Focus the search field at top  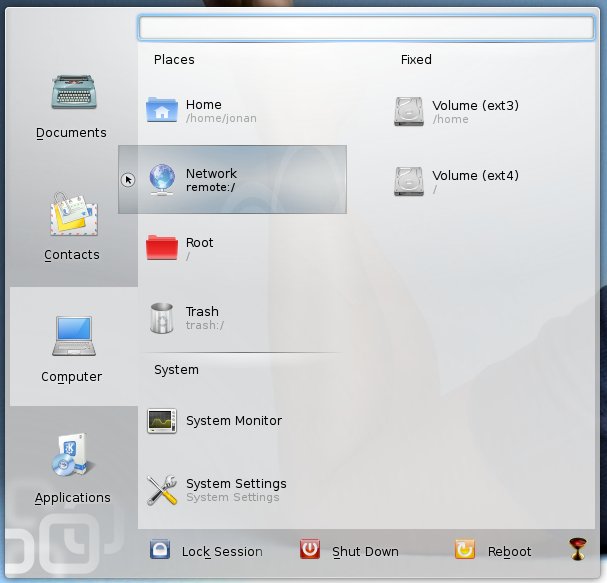click(x=366, y=27)
